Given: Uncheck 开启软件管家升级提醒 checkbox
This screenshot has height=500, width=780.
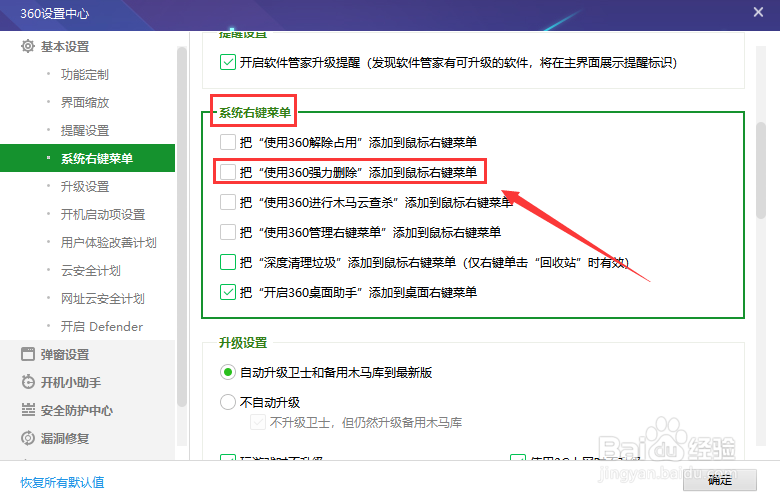Looking at the screenshot, I should [228, 62].
